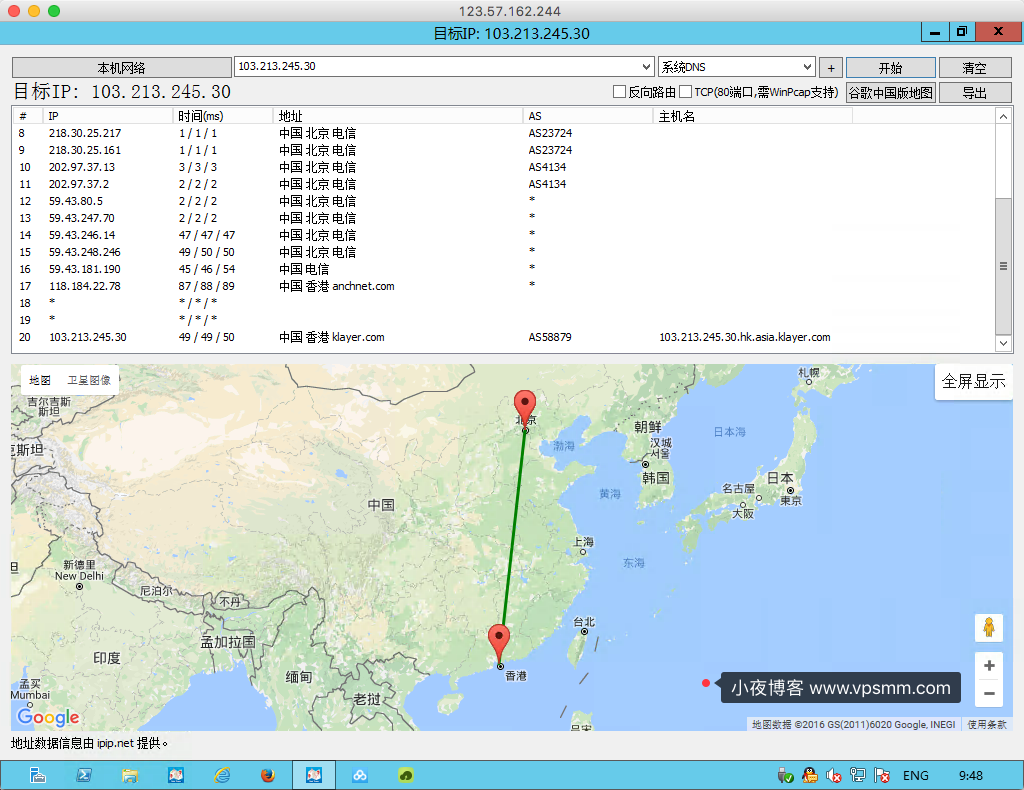The width and height of the screenshot is (1024, 790).
Task: Click the 谷歌中国版地图 button
Action: click(x=890, y=93)
